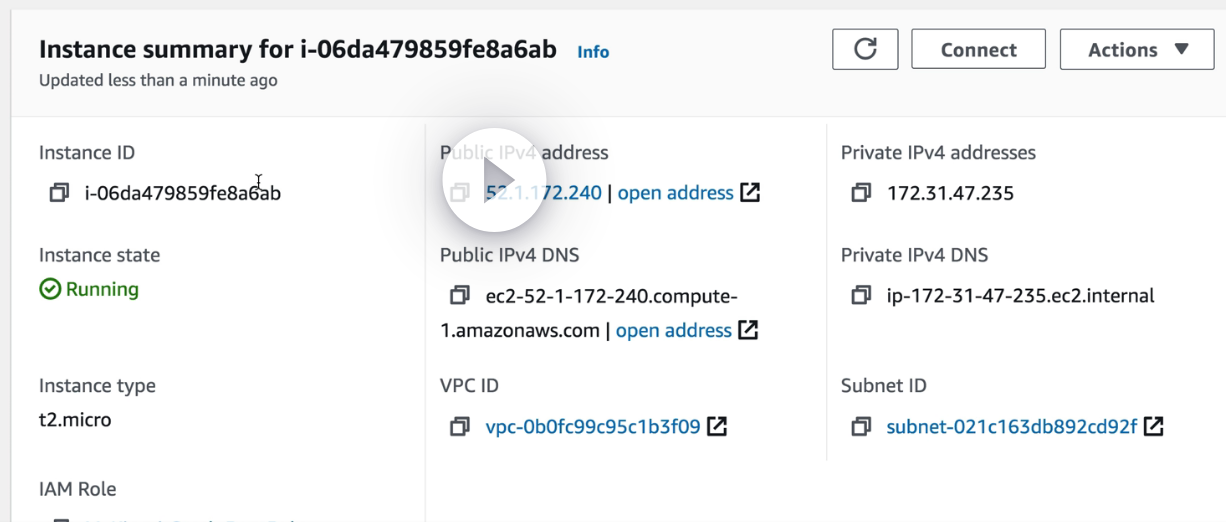The height and width of the screenshot is (522, 1226).
Task: Click "open address" link for Public IPv4 DNS
Action: point(673,330)
